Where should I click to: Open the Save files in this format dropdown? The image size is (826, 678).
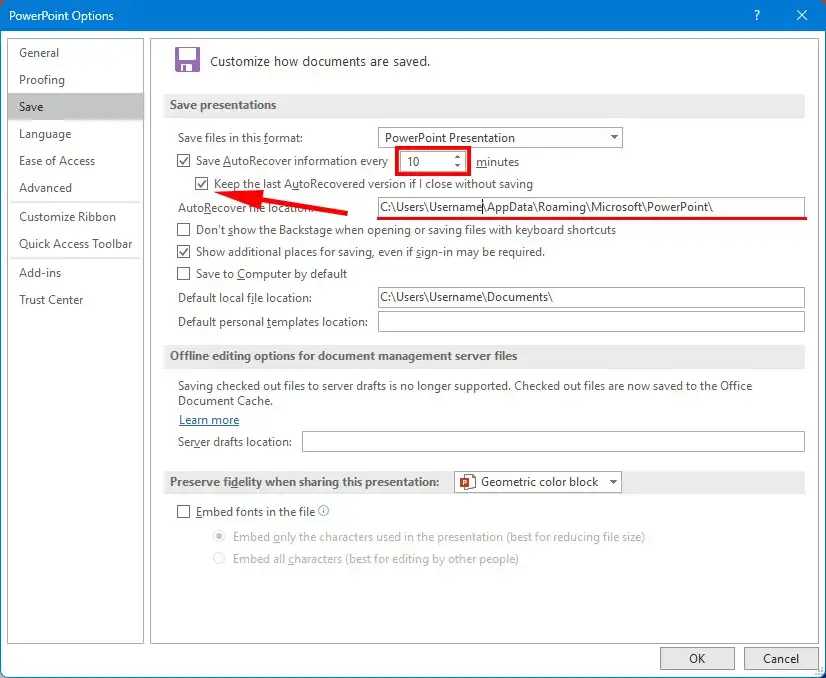click(500, 137)
